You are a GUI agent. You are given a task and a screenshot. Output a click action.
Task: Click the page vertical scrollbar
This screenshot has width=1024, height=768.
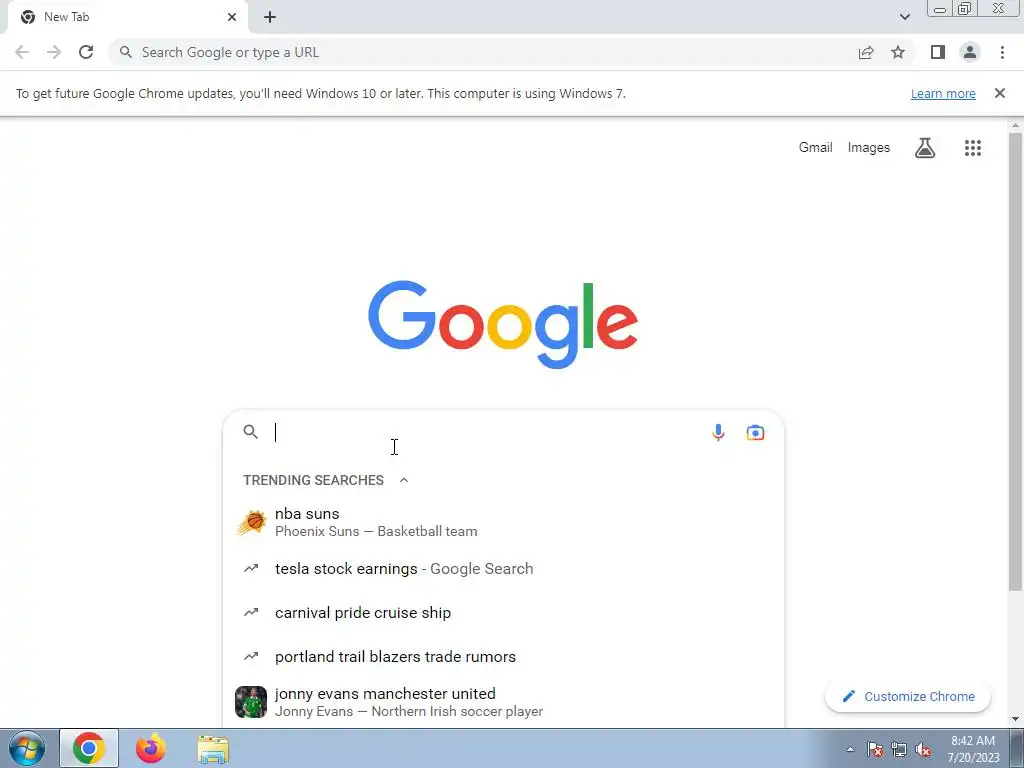tap(1016, 362)
